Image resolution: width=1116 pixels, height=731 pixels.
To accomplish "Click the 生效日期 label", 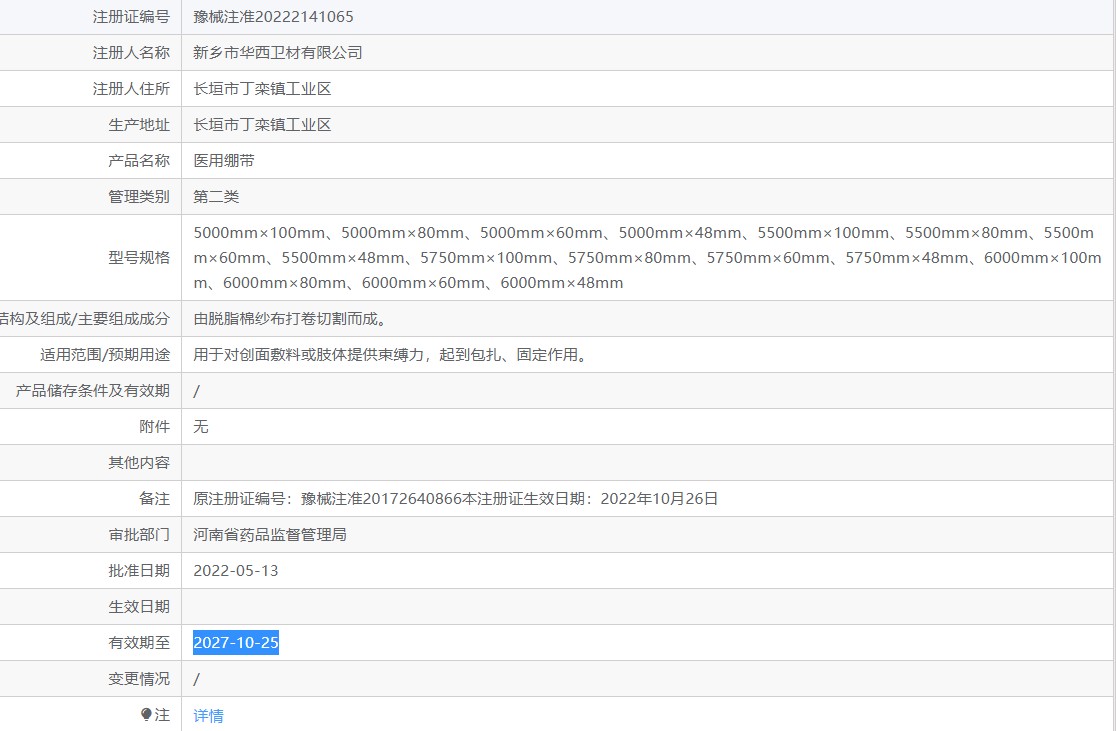I will click(139, 607).
